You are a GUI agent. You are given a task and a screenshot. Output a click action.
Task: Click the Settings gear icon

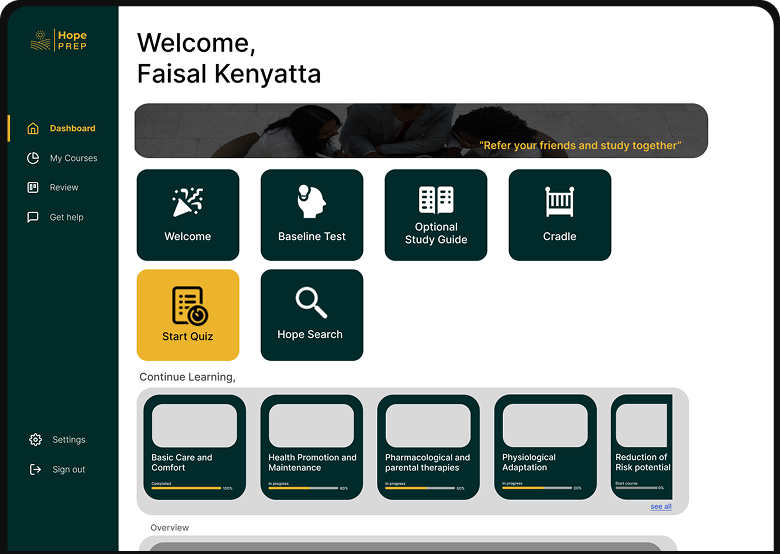[35, 440]
